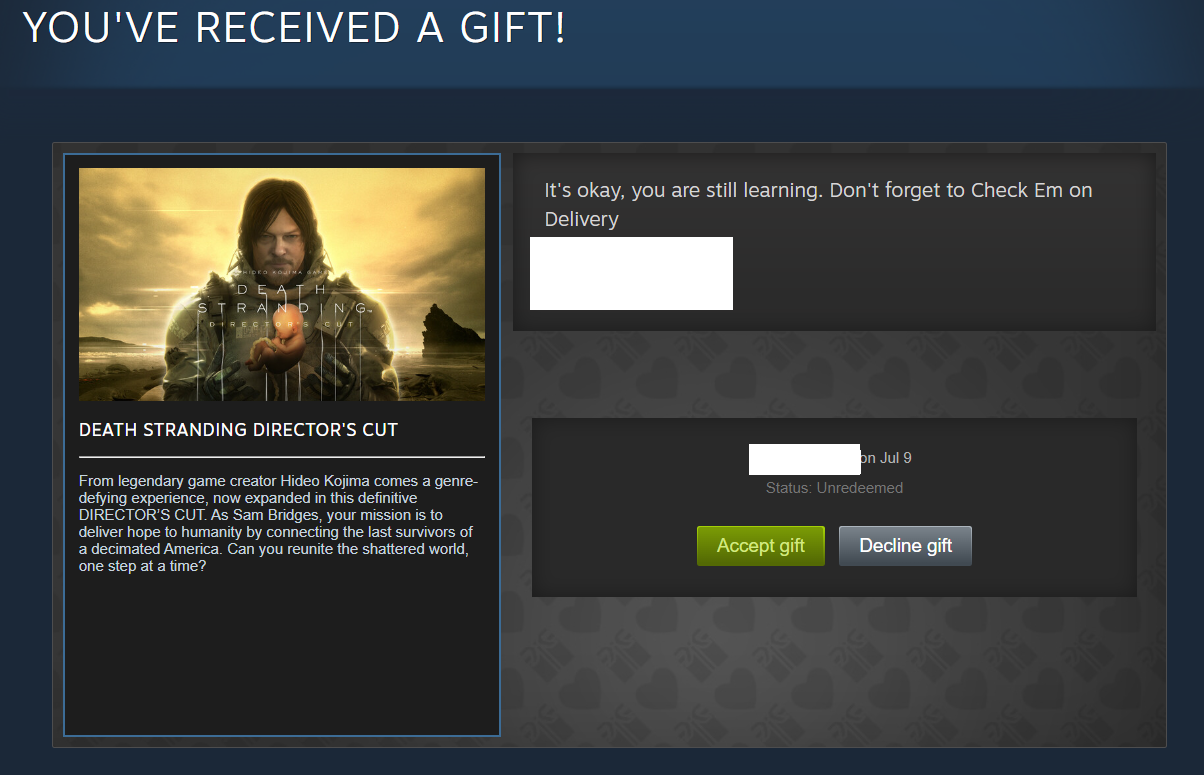Click the DEATH STRANDING DIRECTOR'S CUT title
Image resolution: width=1204 pixels, height=775 pixels.
pyautogui.click(x=238, y=430)
